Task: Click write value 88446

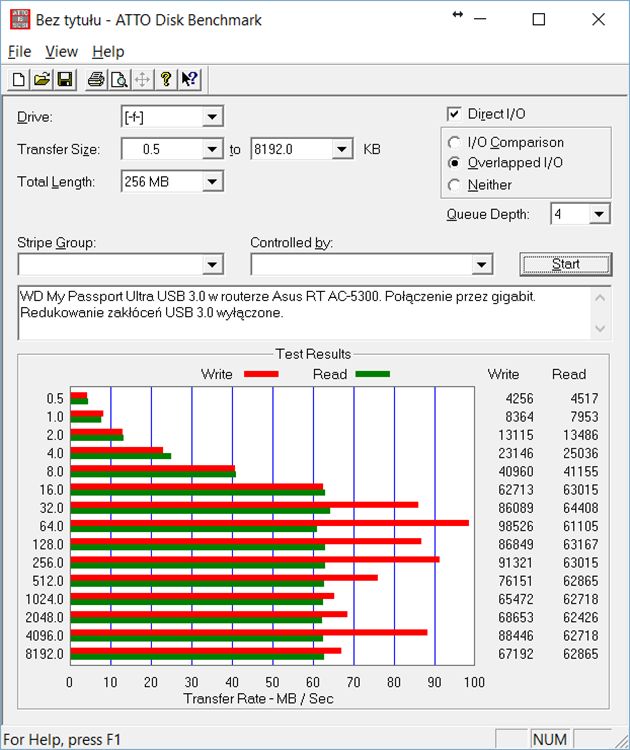Action: (x=515, y=636)
